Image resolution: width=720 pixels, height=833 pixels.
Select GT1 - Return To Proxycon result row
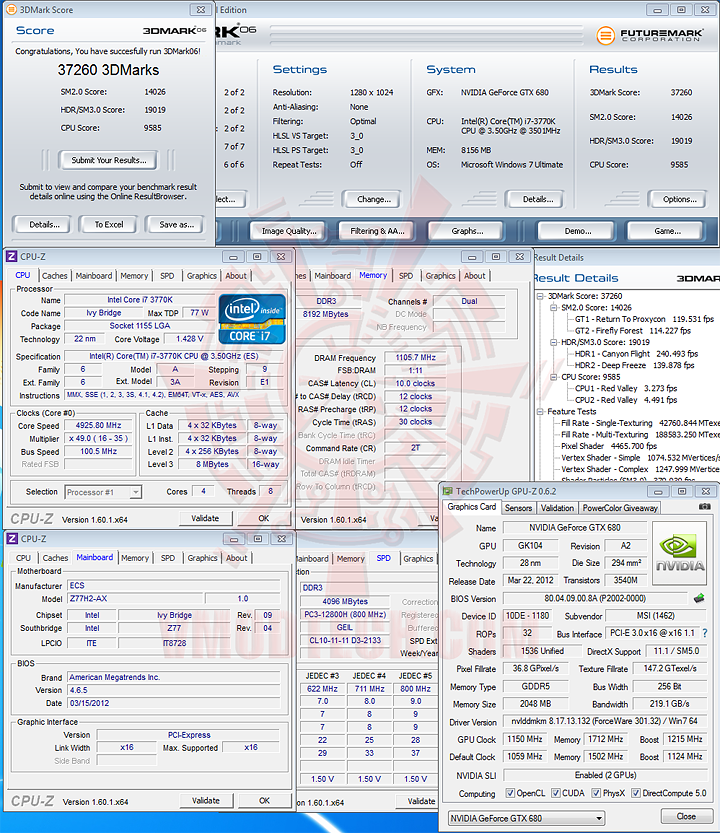[x=644, y=319]
